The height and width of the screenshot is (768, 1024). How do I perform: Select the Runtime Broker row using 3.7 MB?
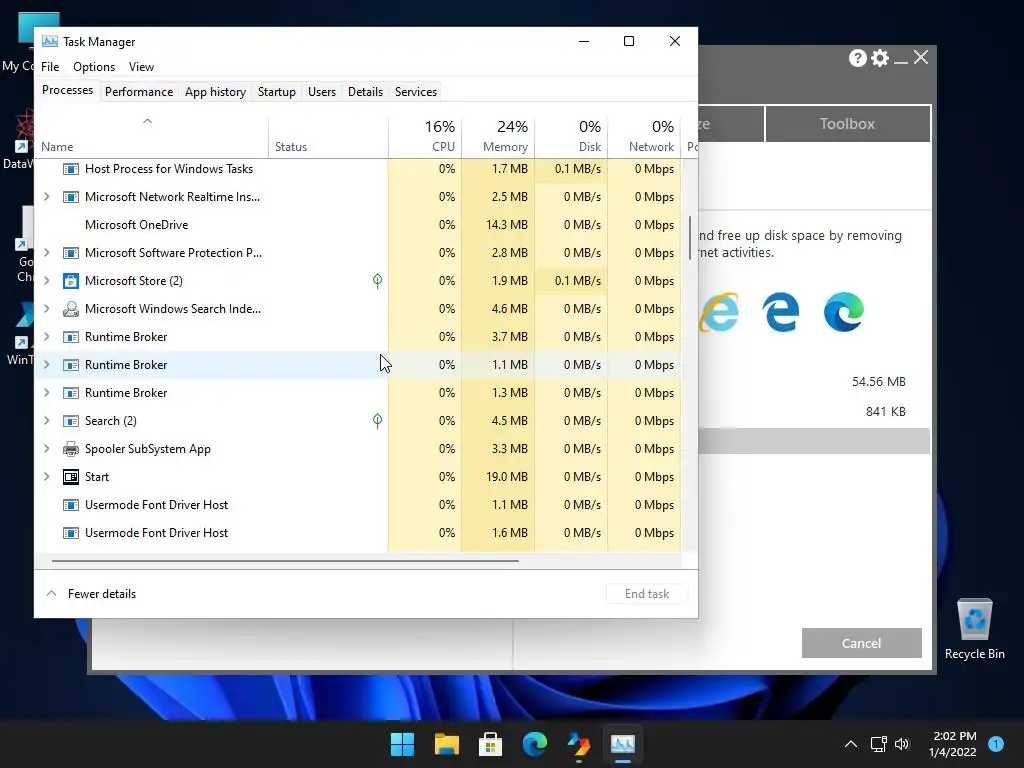pos(358,337)
